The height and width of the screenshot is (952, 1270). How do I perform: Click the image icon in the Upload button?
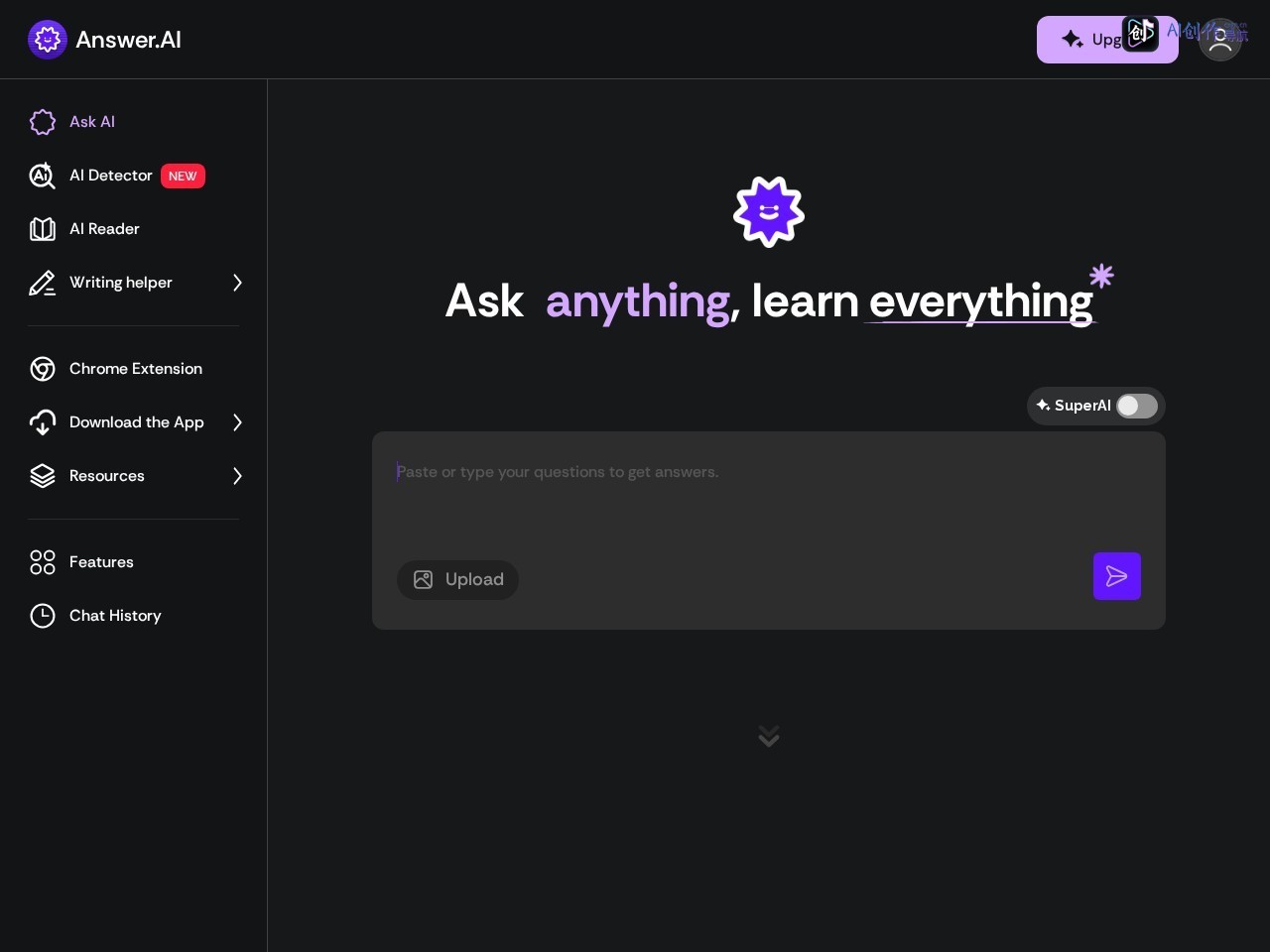tap(423, 580)
